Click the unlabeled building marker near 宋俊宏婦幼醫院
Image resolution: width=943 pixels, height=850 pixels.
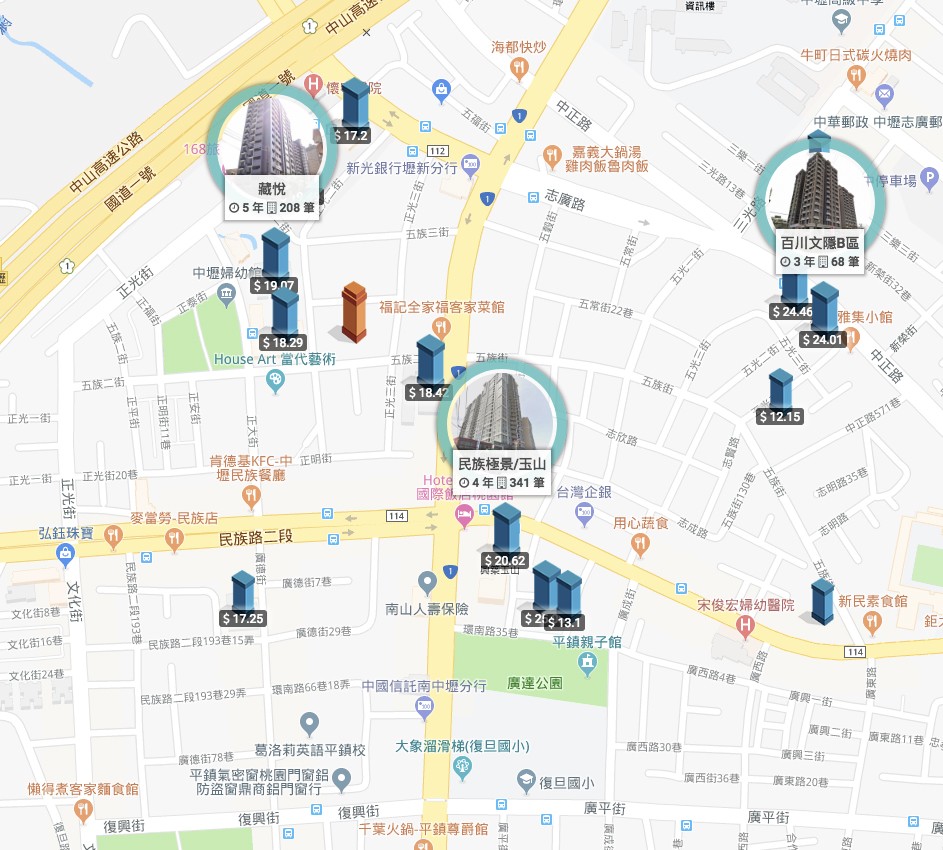(822, 602)
